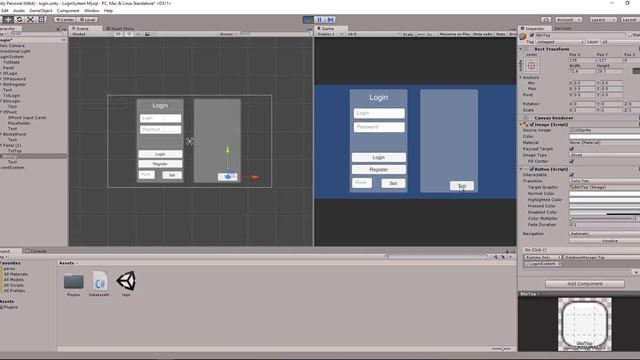Open the Window menu
This screenshot has height=360, width=640.
point(91,11)
